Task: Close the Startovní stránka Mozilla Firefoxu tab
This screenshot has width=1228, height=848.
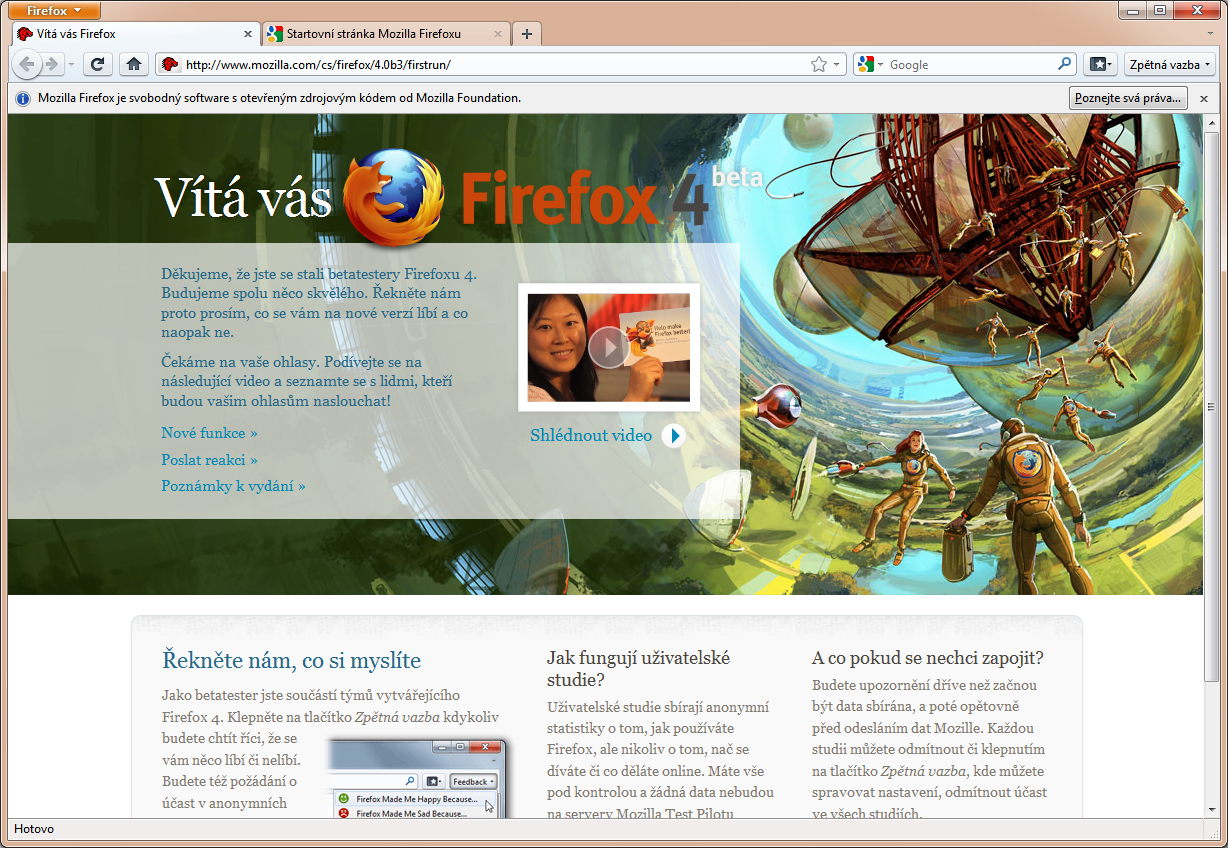Action: coord(499,34)
